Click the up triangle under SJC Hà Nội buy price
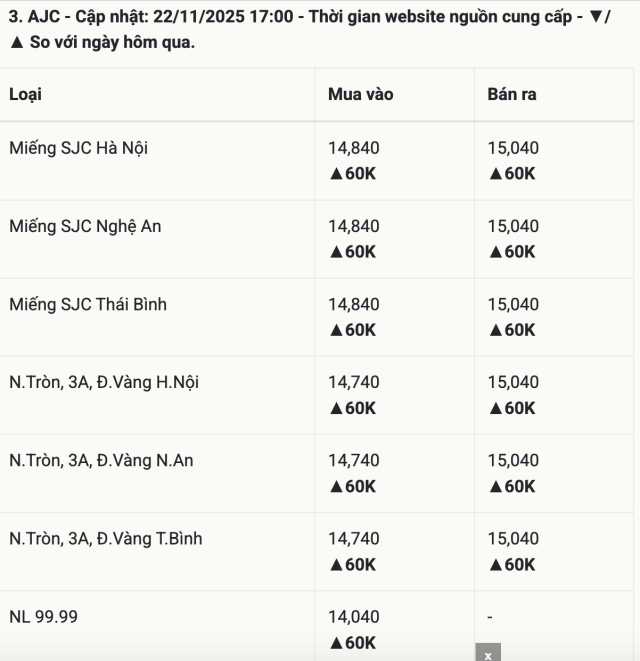 (x=336, y=173)
